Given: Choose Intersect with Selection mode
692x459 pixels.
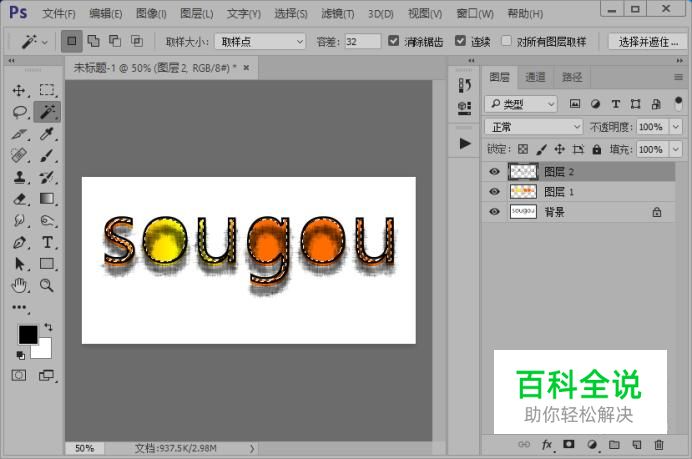Looking at the screenshot, I should [137, 41].
